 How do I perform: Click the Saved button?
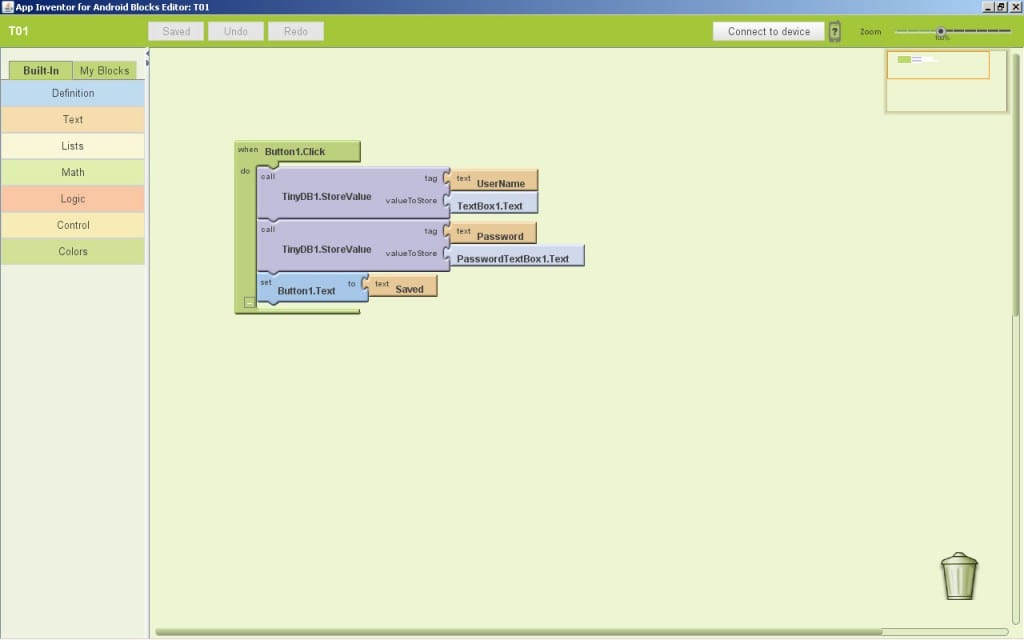point(176,31)
